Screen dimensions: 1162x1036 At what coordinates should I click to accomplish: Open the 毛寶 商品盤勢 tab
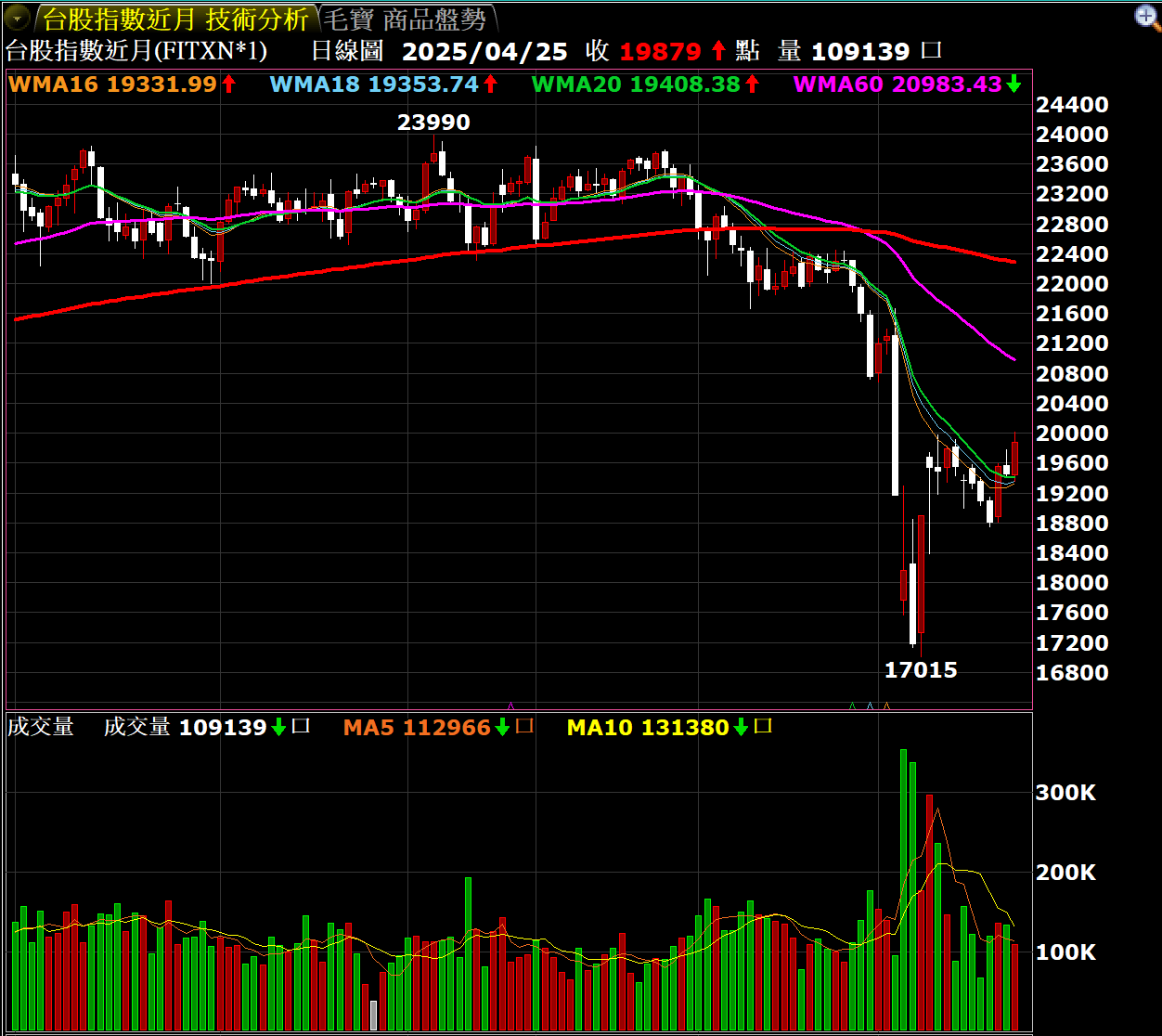[x=405, y=19]
